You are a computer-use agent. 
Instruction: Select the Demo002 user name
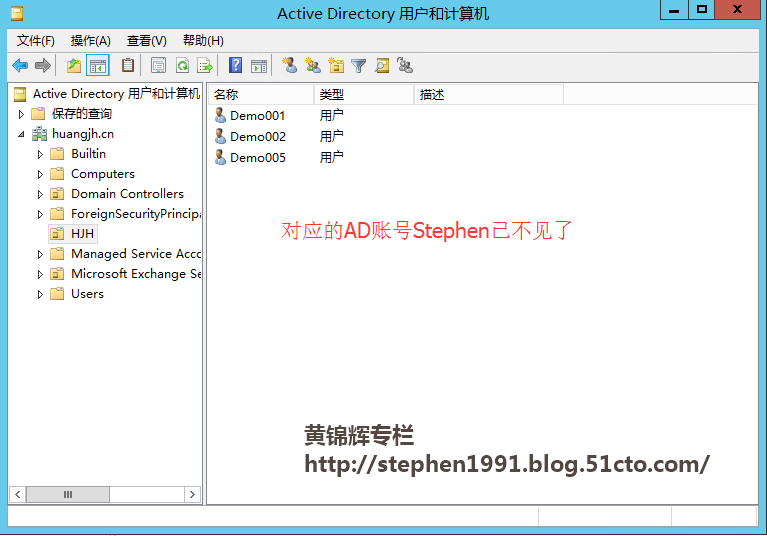(x=258, y=137)
